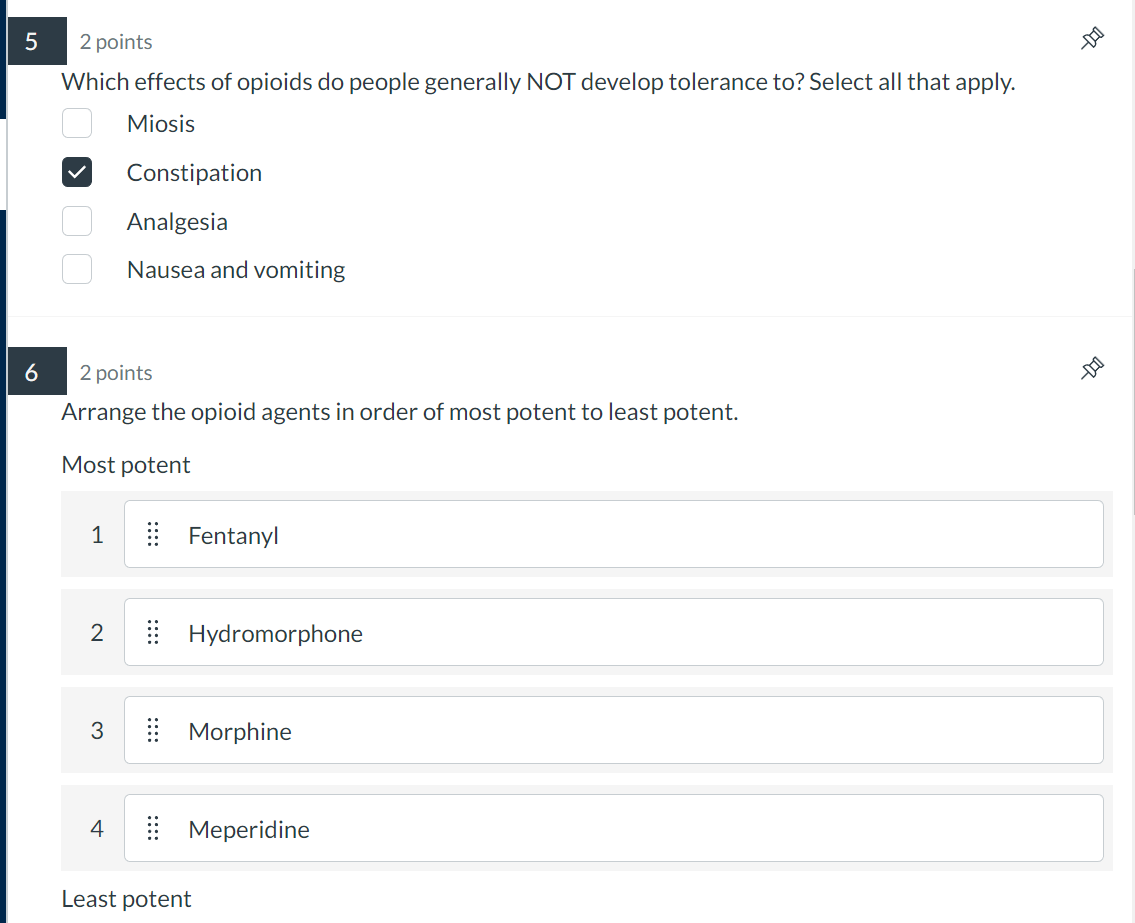Check the Miosis checkbox

tap(77, 123)
